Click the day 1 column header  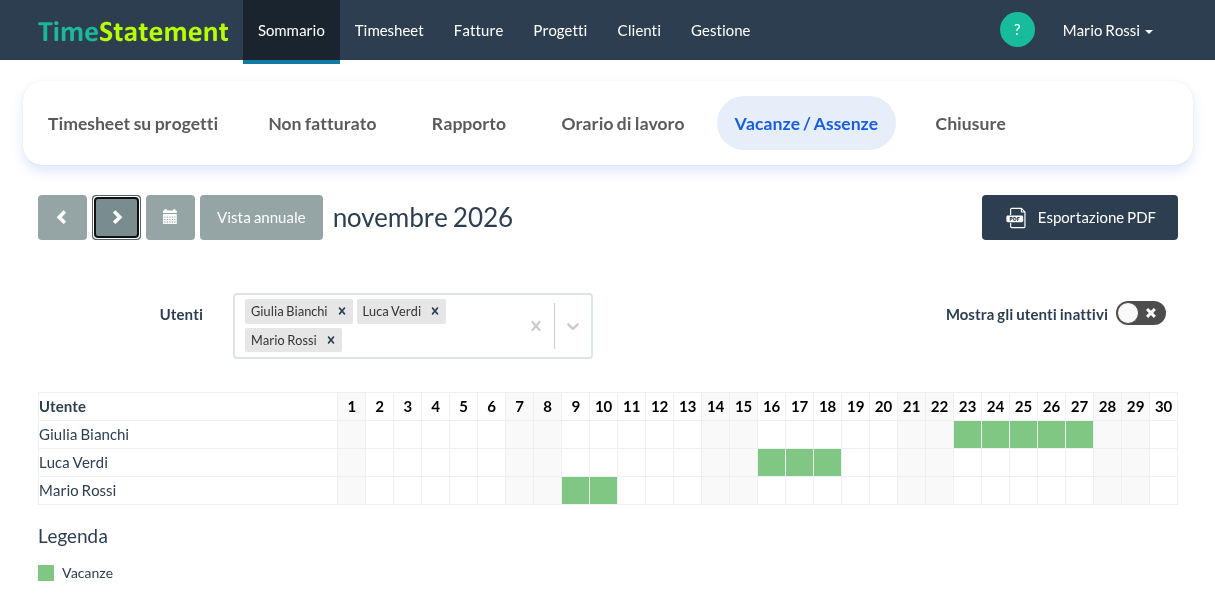[352, 407]
